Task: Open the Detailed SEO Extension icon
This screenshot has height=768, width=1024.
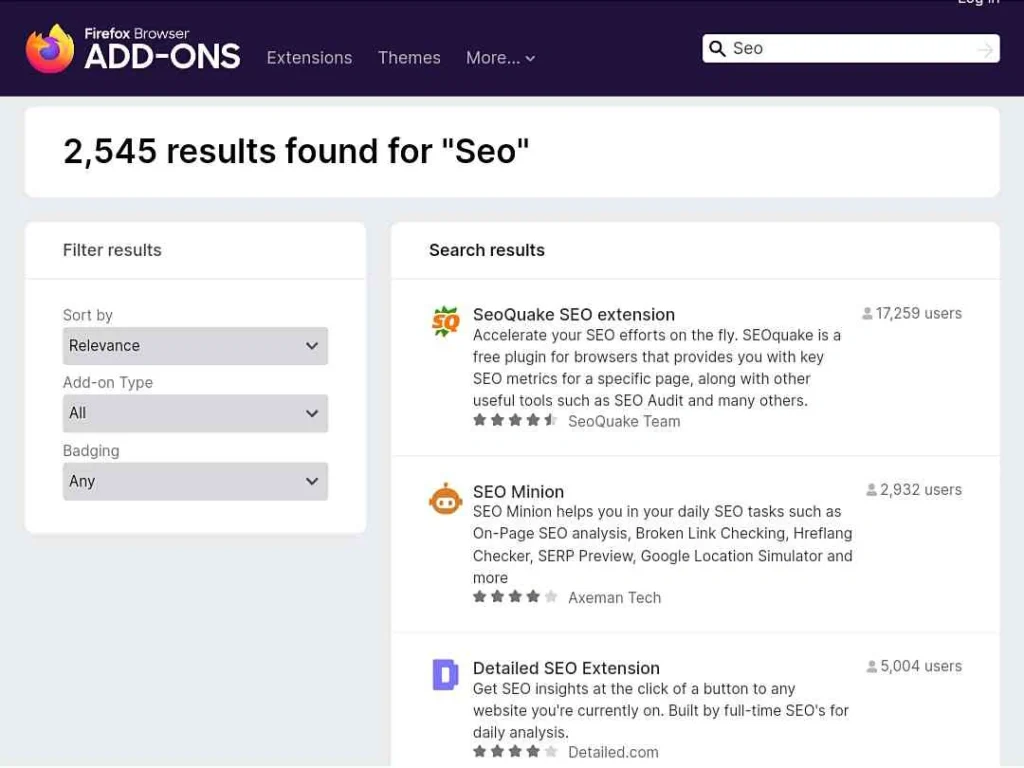Action: point(445,675)
